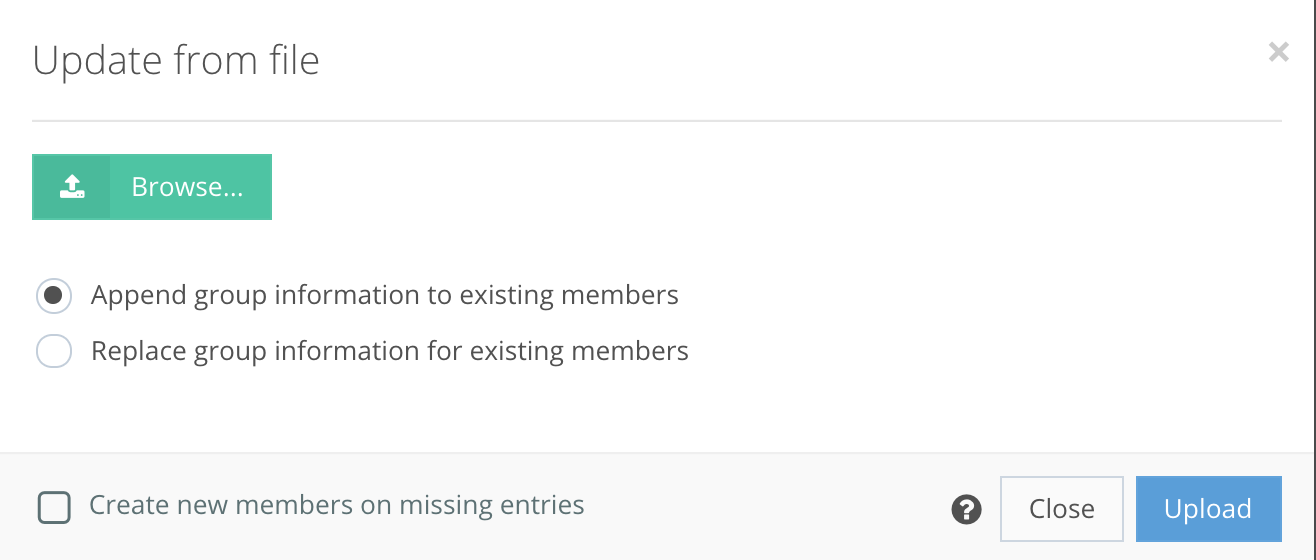Enable Create new members on missing entries
The height and width of the screenshot is (560, 1316).
(x=54, y=507)
